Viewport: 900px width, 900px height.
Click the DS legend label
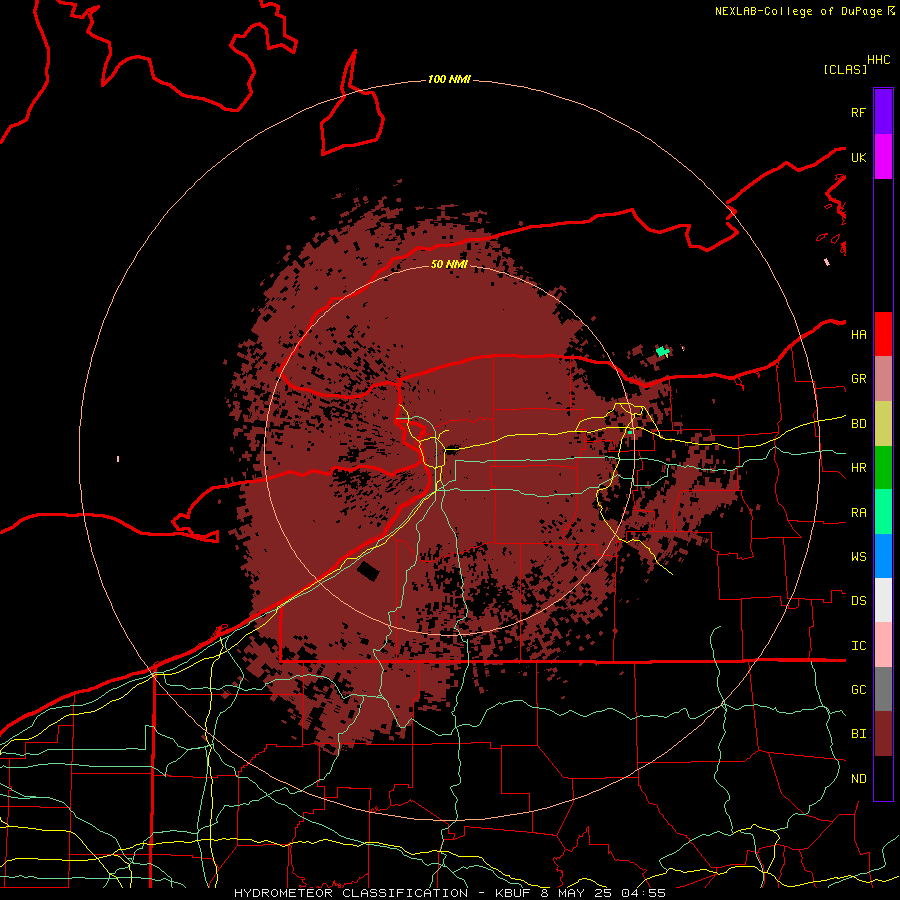(x=858, y=601)
